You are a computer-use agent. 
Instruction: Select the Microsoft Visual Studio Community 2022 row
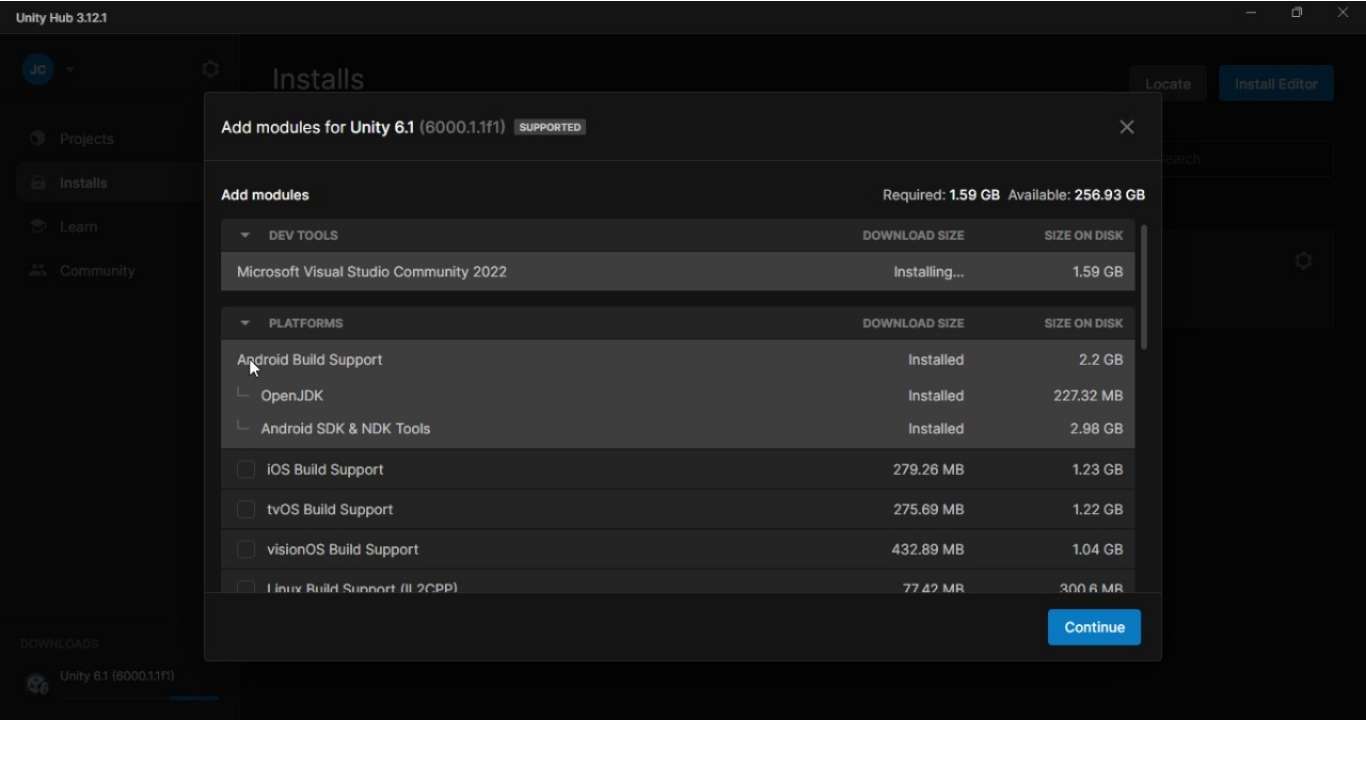(x=678, y=271)
